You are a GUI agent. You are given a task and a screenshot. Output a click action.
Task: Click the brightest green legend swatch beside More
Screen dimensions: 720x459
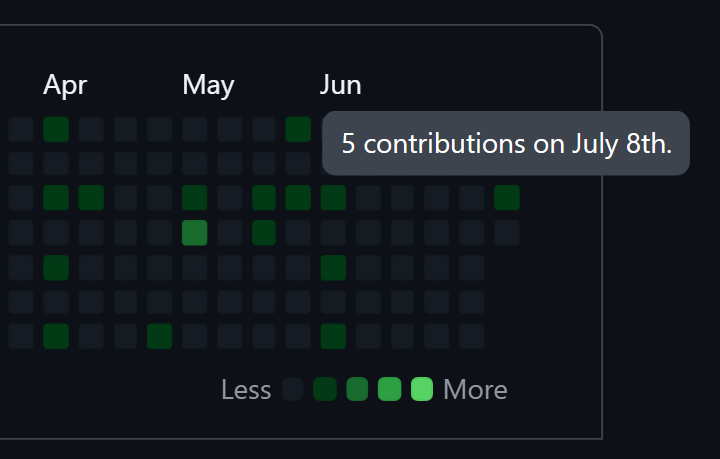(x=422, y=389)
